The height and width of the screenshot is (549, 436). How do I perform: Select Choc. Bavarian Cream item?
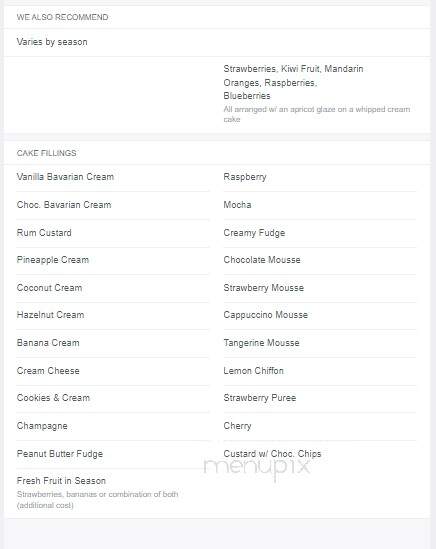point(64,205)
